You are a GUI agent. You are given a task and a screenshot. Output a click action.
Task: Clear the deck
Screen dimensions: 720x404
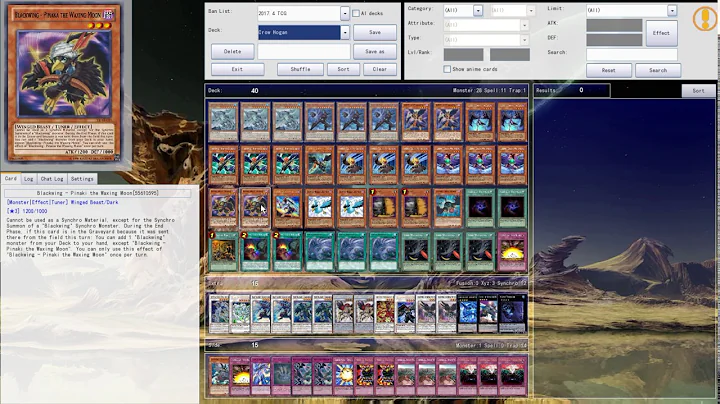(380, 69)
